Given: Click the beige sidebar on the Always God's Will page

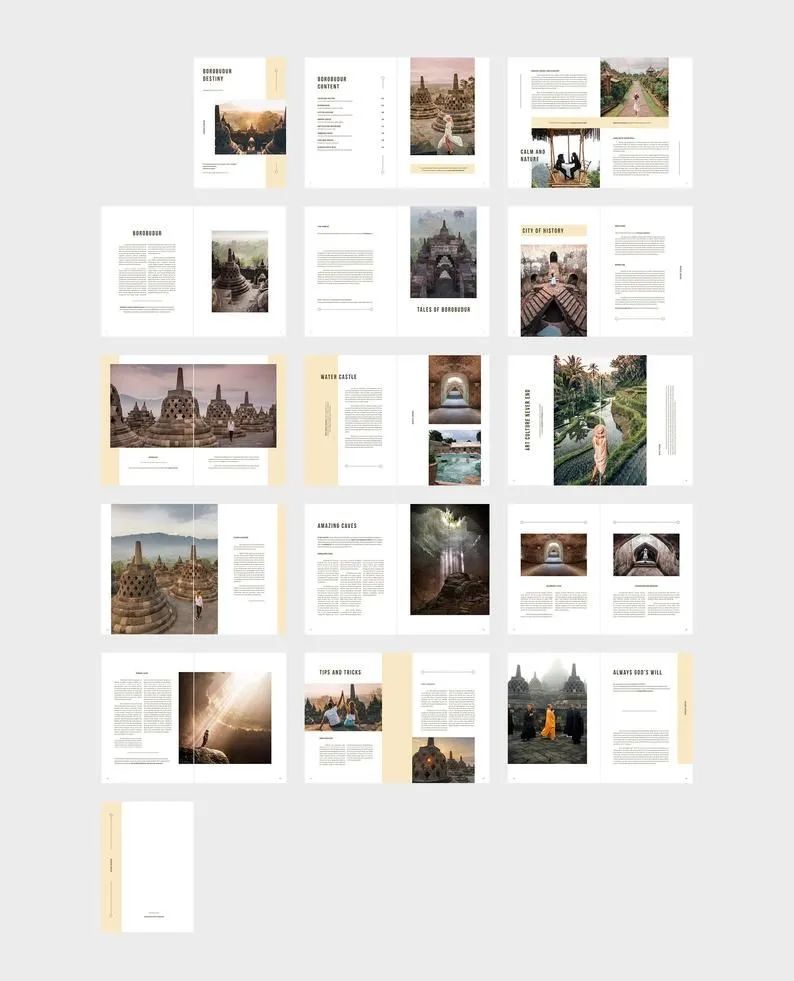Looking at the screenshot, I should coord(685,708).
